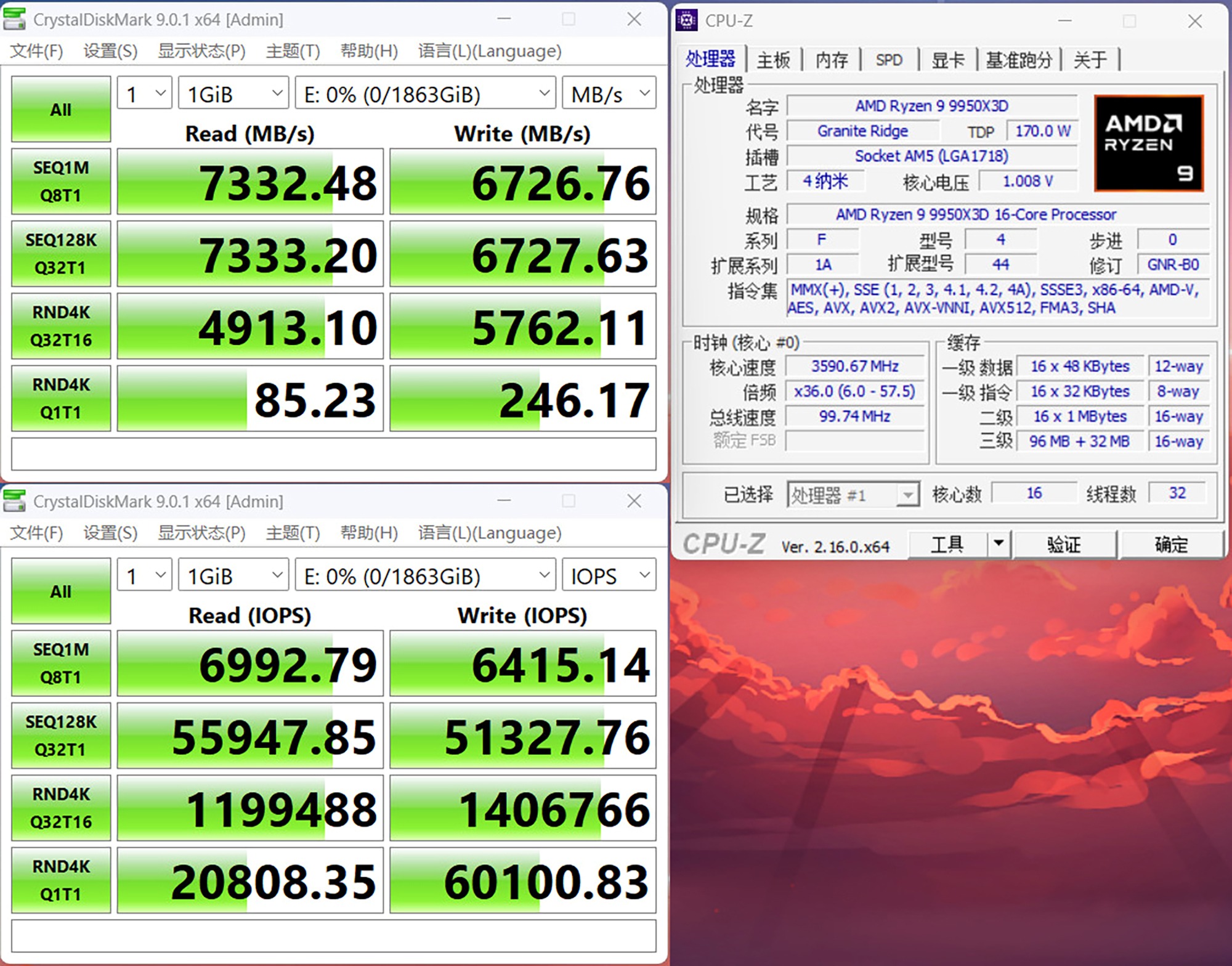Expand the IOPS unit dropdown

pyautogui.click(x=609, y=575)
